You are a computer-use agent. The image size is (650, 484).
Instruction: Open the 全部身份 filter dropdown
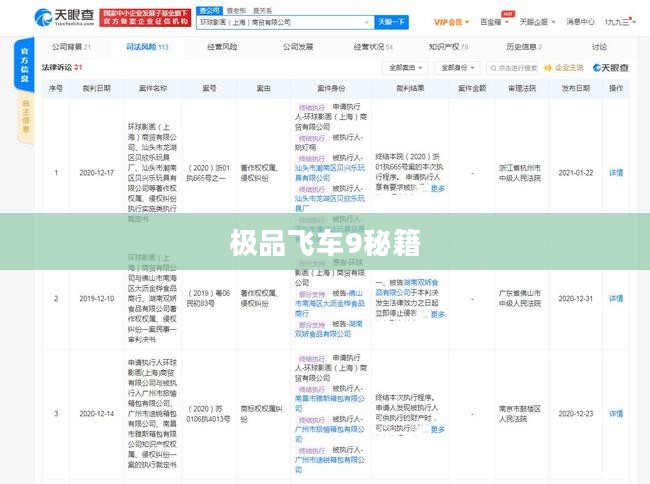click(x=457, y=68)
